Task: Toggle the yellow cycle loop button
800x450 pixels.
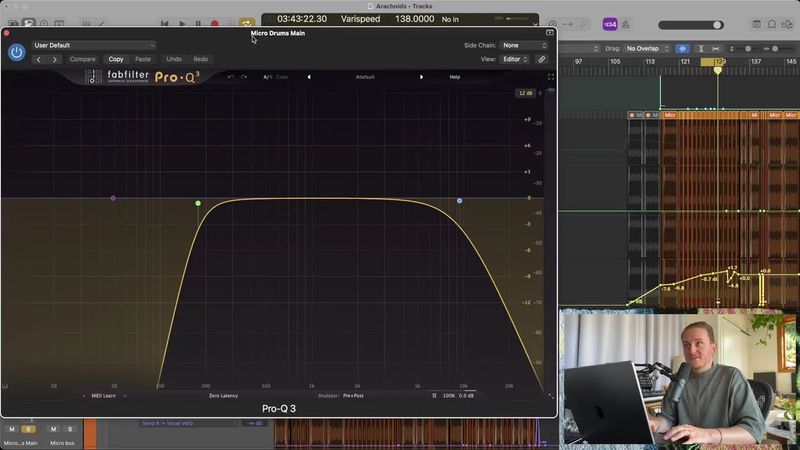Action: pos(247,23)
